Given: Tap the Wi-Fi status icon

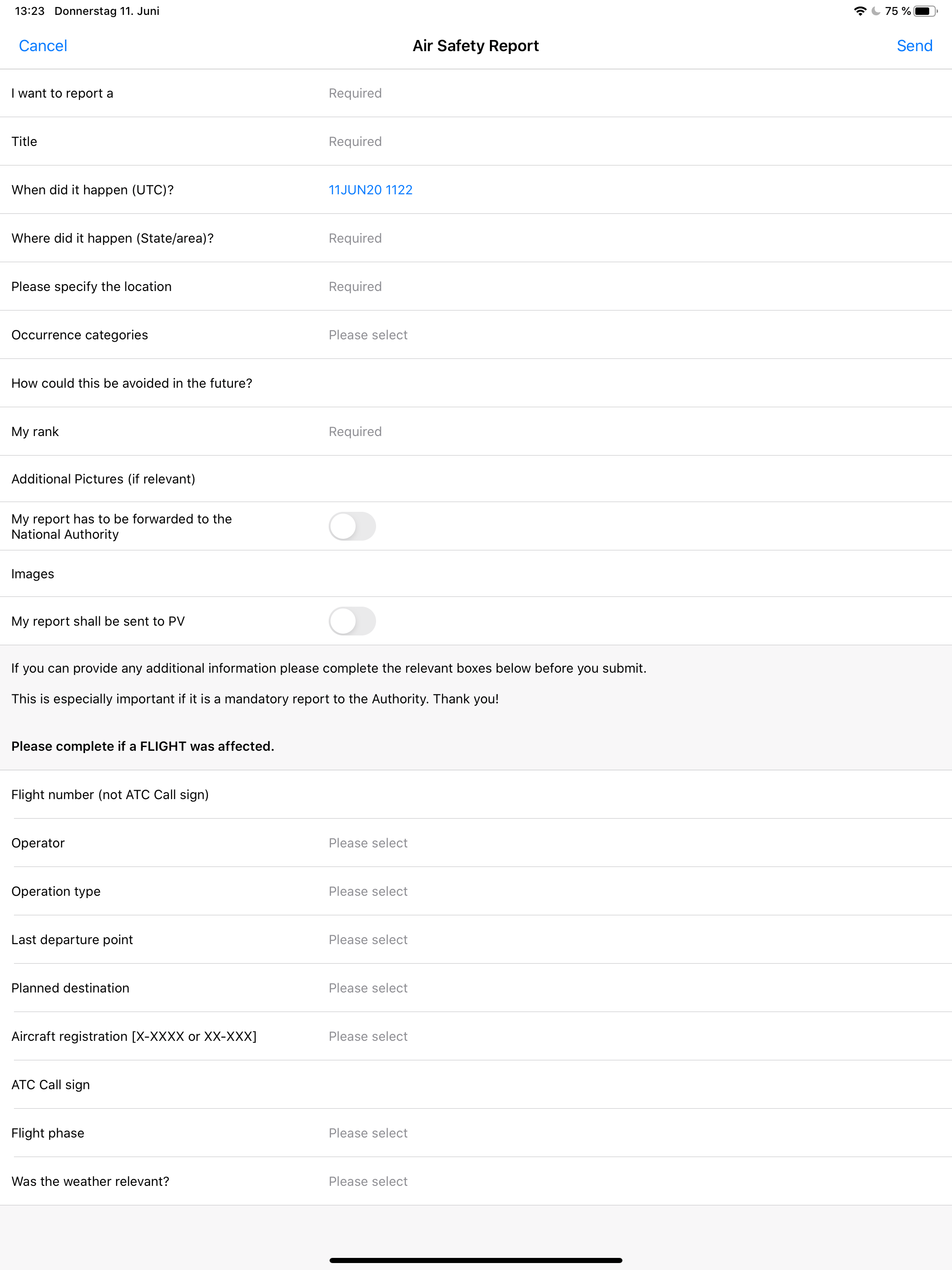Looking at the screenshot, I should tap(859, 11).
